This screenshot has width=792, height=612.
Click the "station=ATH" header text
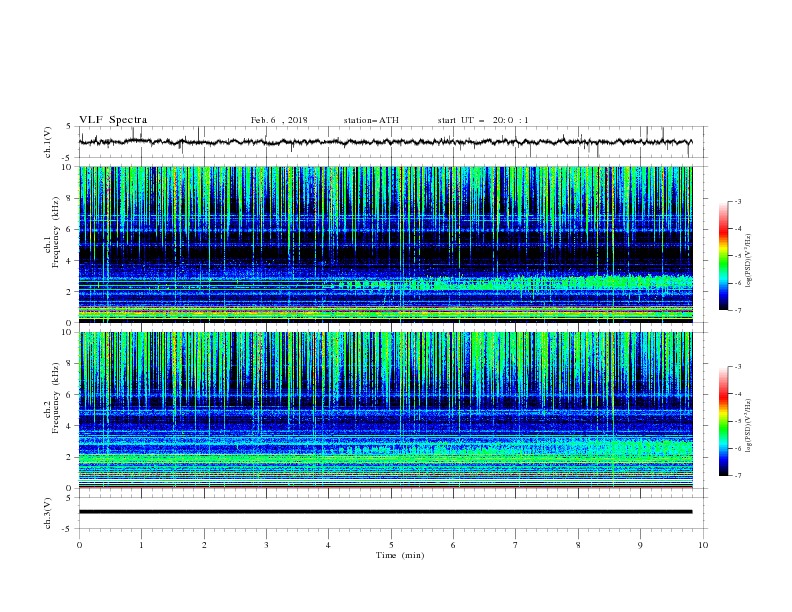(371, 120)
